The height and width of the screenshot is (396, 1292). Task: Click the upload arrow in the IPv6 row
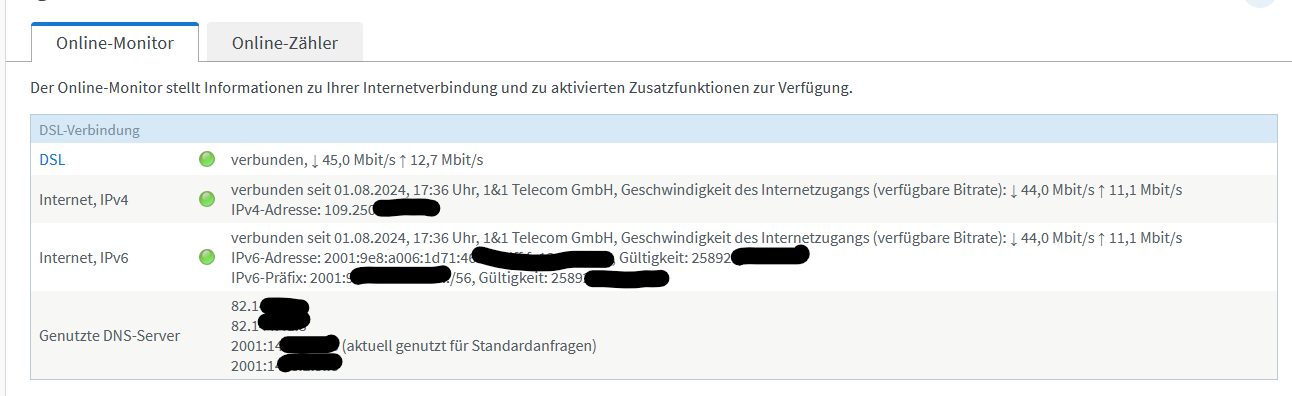point(1102,238)
